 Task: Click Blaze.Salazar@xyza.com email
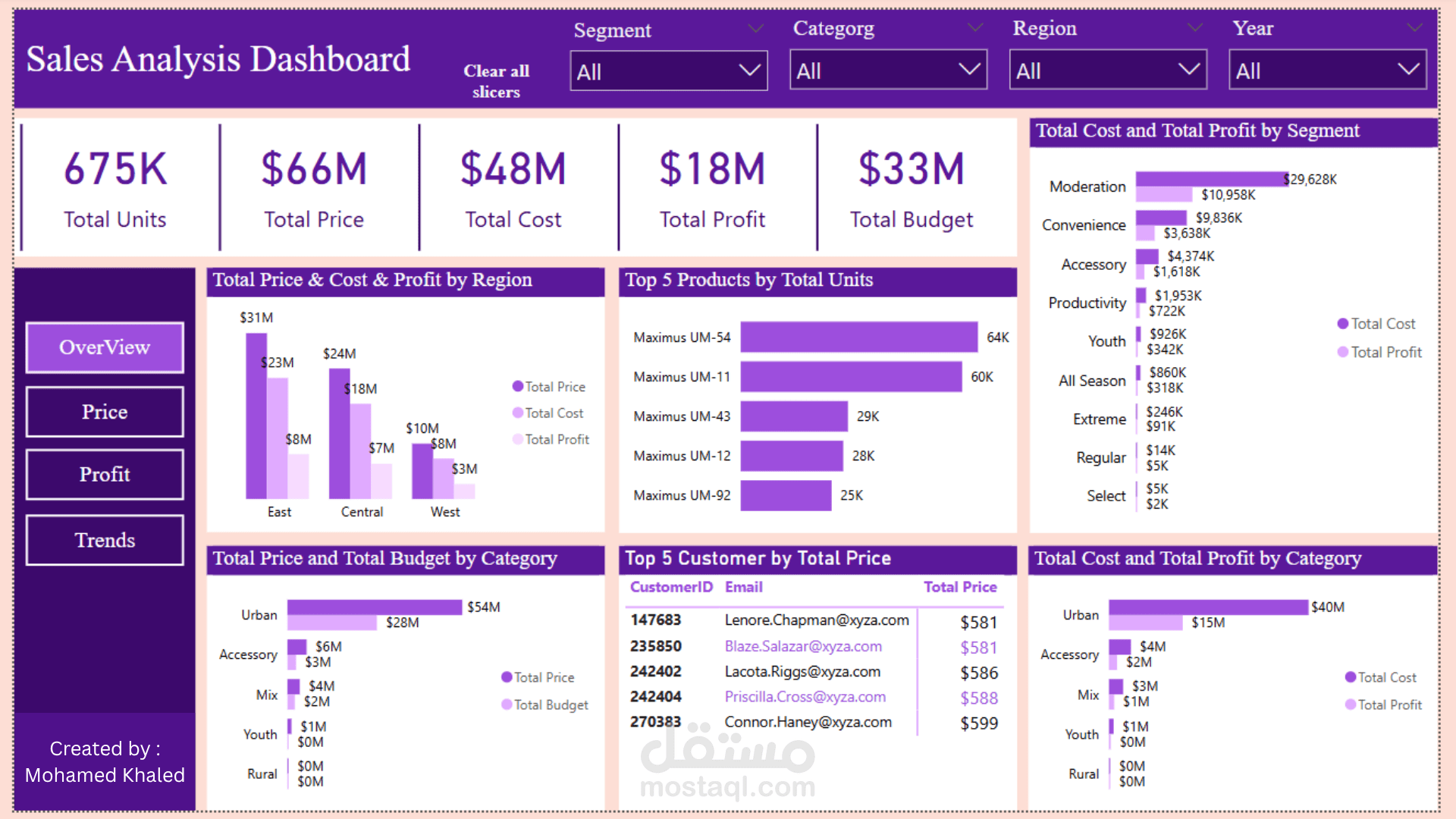[803, 646]
